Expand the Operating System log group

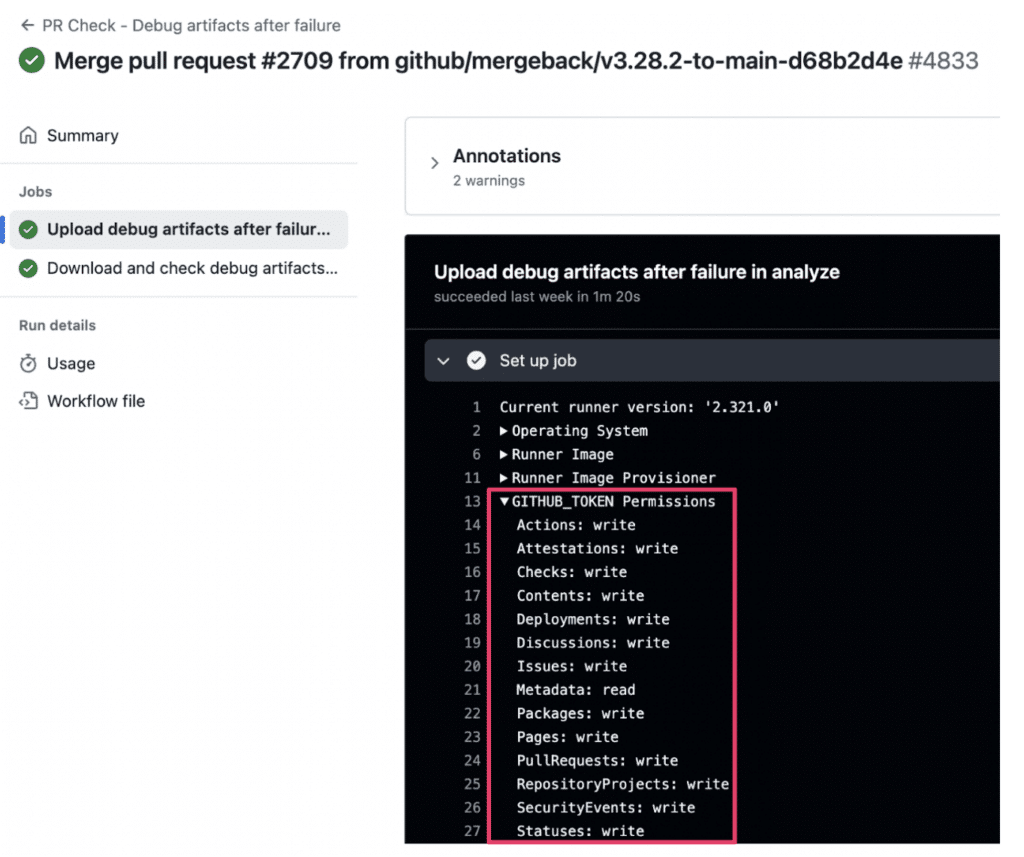click(504, 431)
